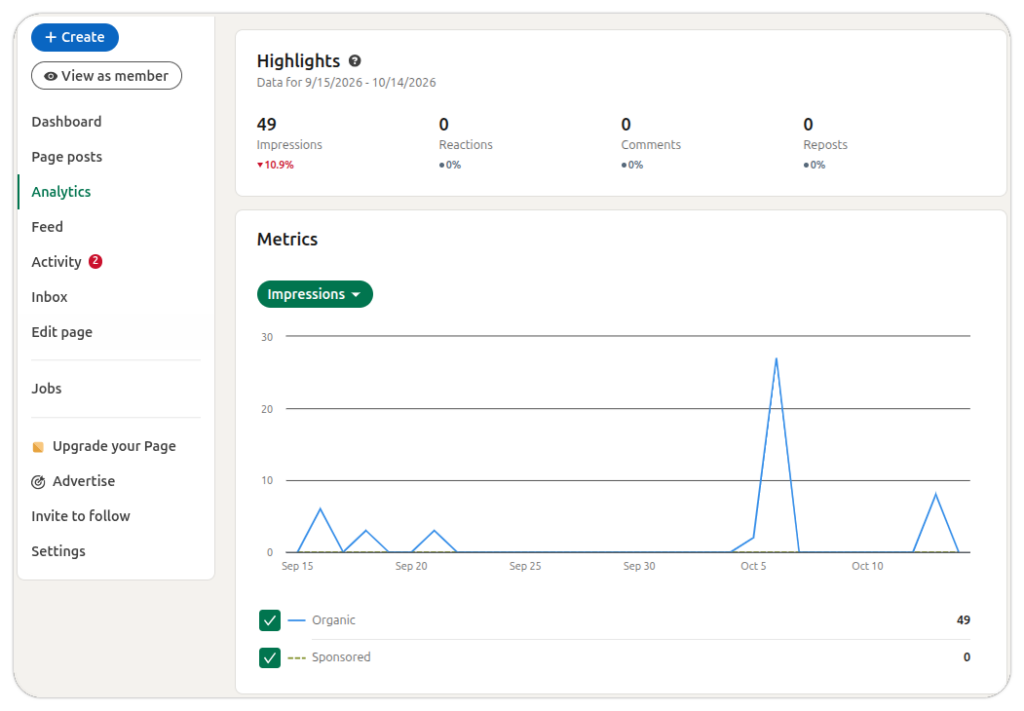Click the Oct 5 peak on chart

coord(776,359)
